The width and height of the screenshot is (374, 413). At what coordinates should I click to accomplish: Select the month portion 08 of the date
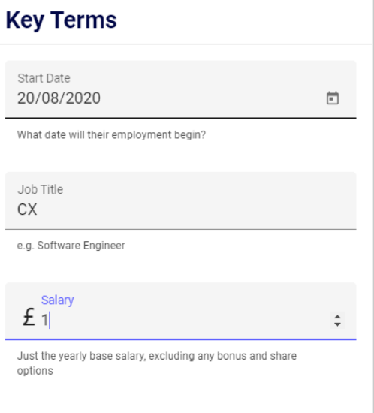[43, 98]
